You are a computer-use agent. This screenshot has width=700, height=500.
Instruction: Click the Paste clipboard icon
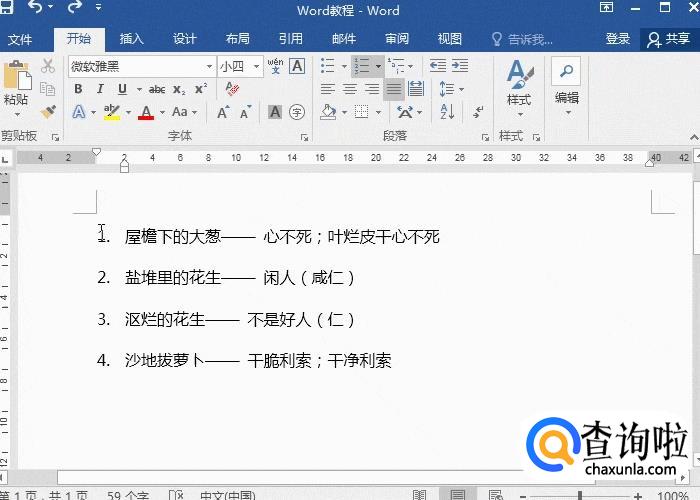[x=17, y=75]
